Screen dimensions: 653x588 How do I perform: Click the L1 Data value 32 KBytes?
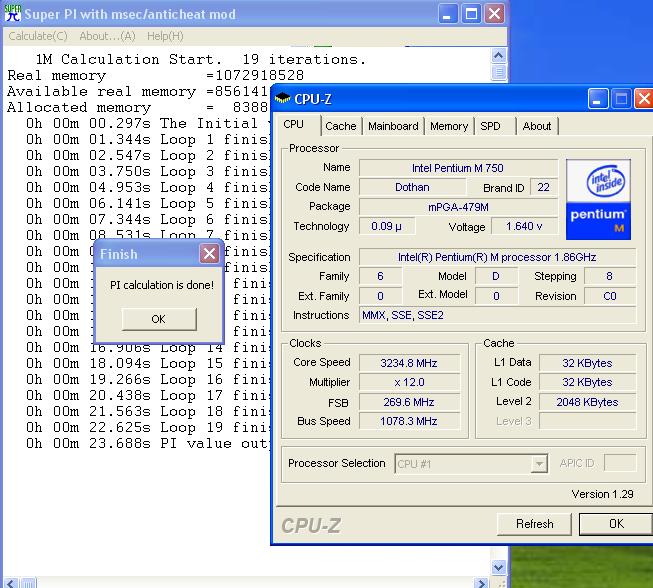tap(587, 363)
